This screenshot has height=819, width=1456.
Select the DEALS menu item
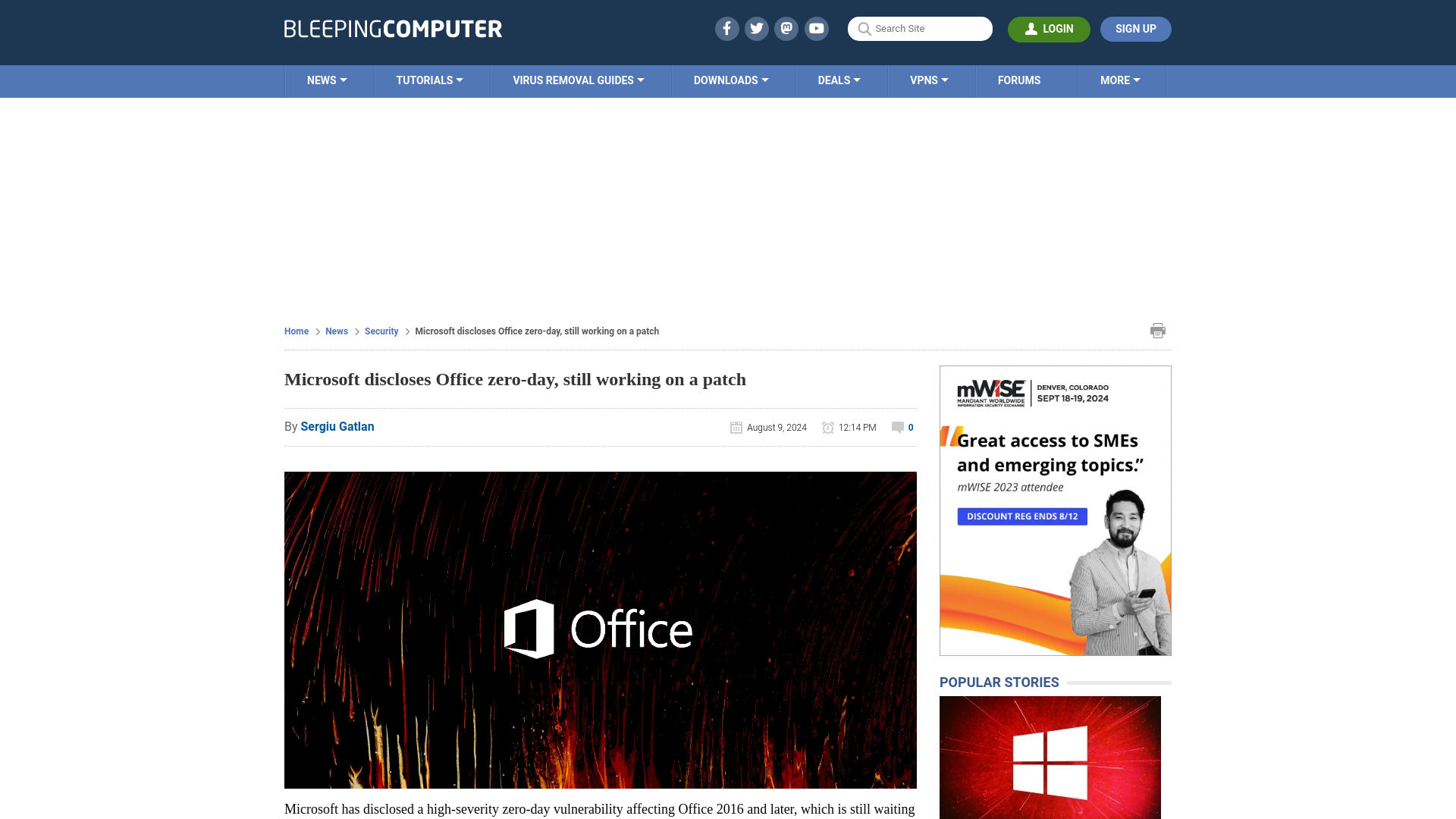(839, 80)
